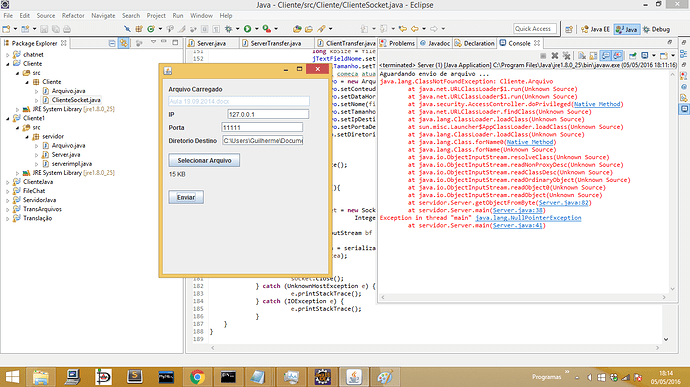Open the Project menu
690x387 pixels.
point(156,15)
